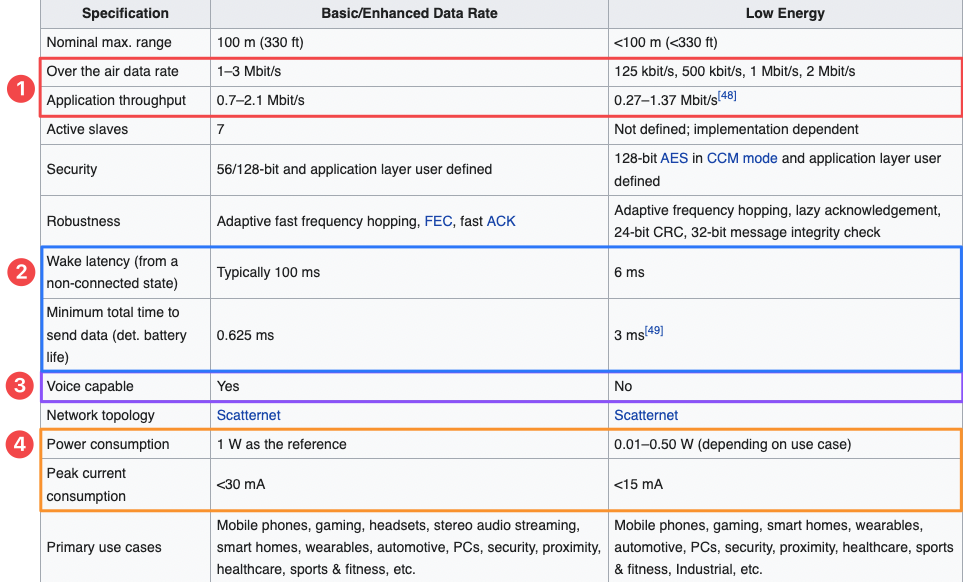This screenshot has height=582, width=963.
Task: Click the red circled marker 4
Action: (x=18, y=444)
